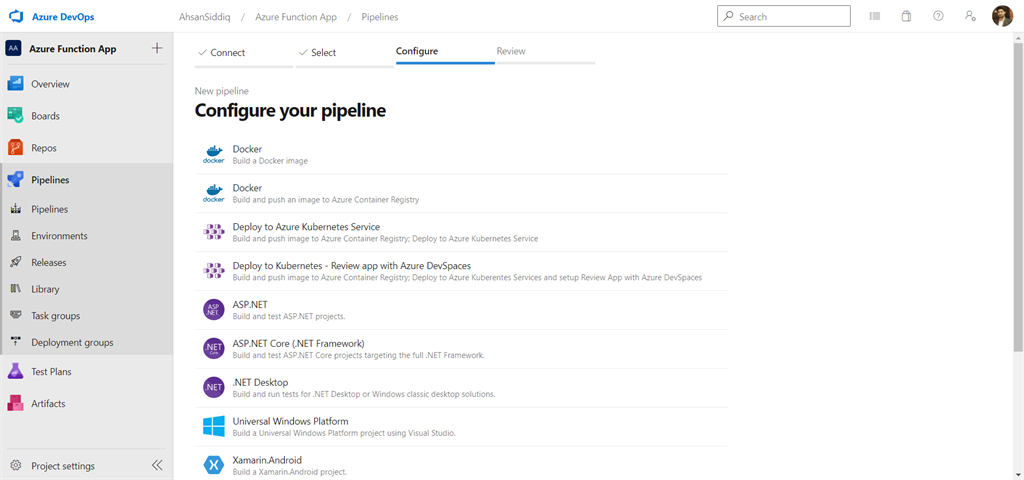1024x480 pixels.
Task: Open the Task groups icon
Action: [16, 315]
